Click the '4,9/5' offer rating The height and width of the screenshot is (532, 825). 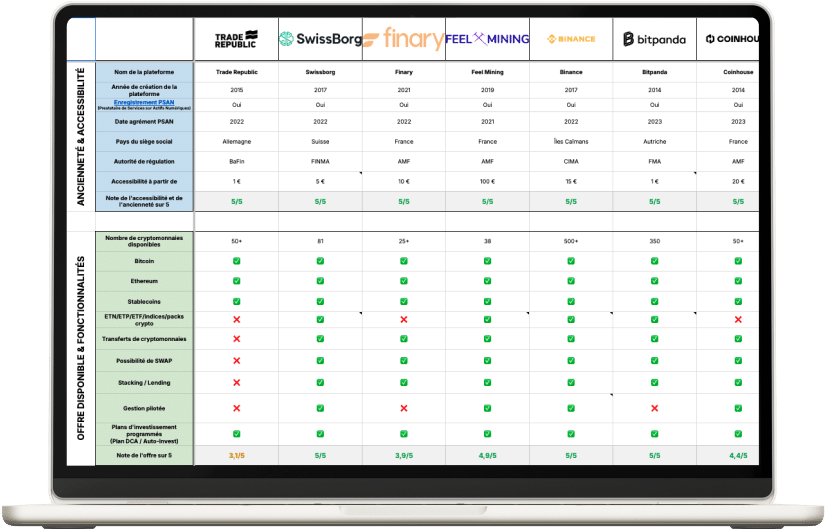487,456
